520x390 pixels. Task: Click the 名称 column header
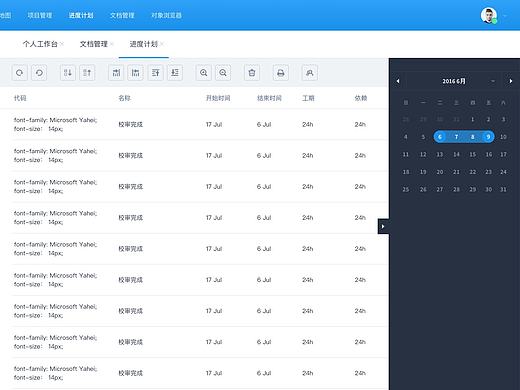[125, 98]
